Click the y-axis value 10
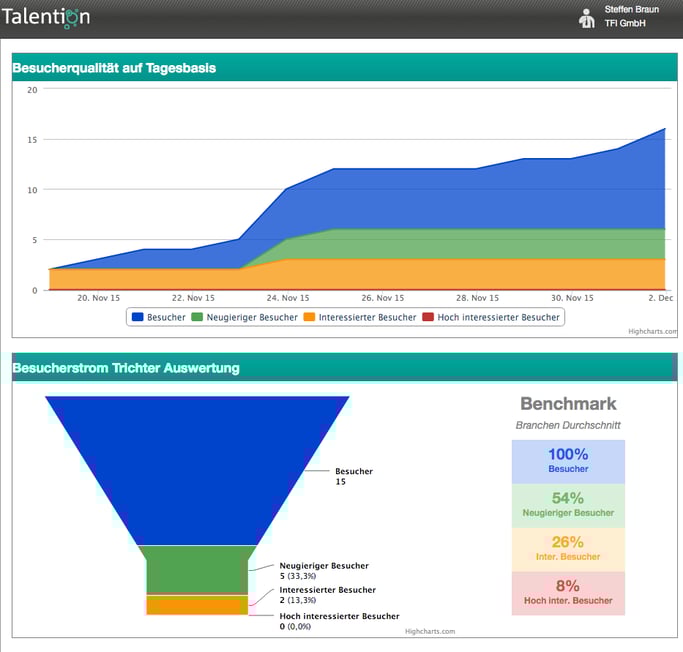 point(32,190)
